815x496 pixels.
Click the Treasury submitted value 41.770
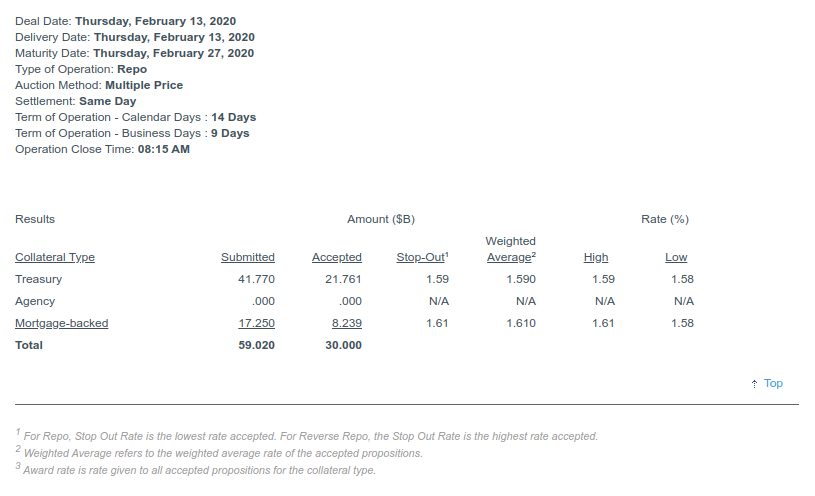click(256, 279)
